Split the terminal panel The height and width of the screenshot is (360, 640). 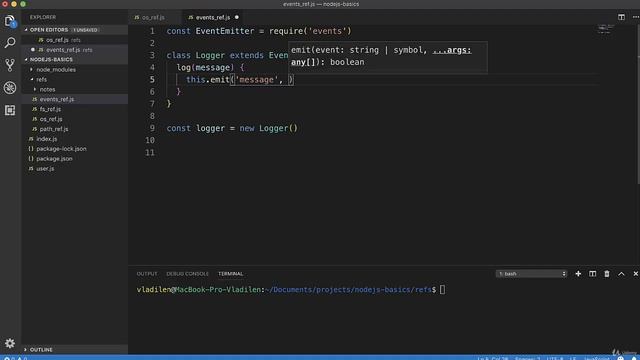pyautogui.click(x=592, y=273)
